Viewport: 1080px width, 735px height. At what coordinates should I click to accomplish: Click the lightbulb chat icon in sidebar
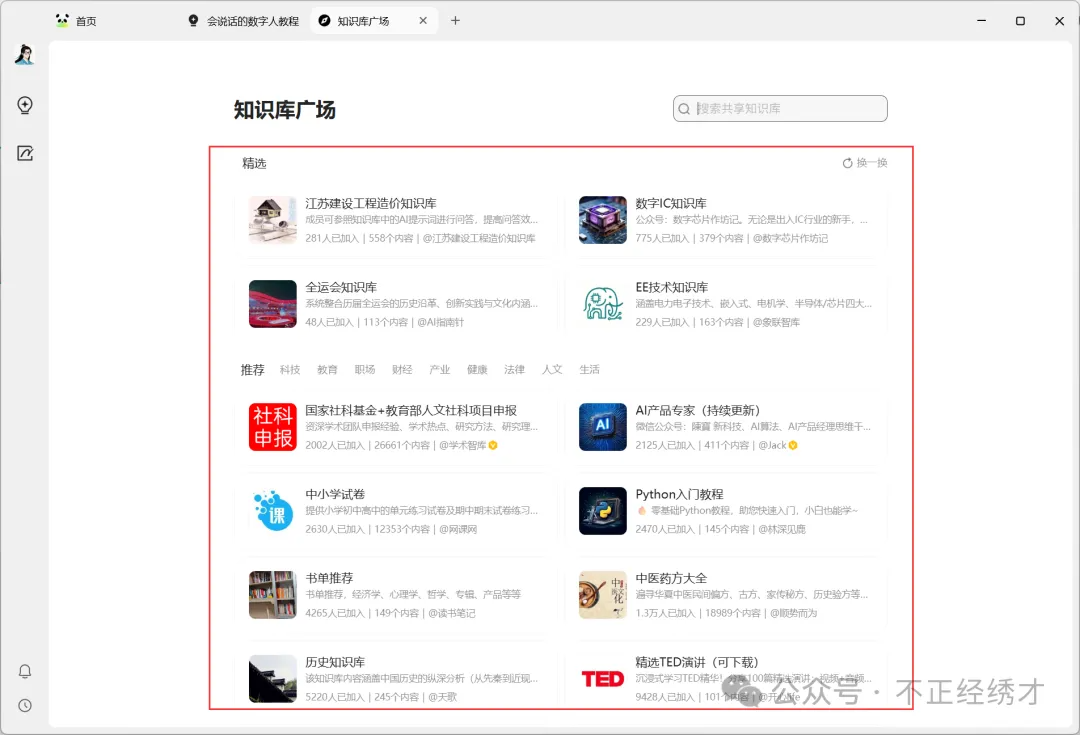click(x=25, y=105)
